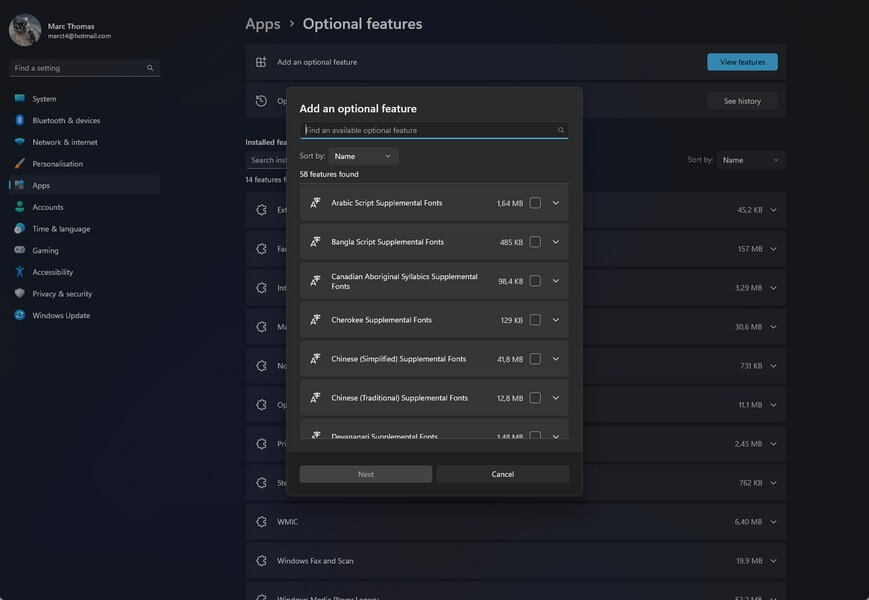Image resolution: width=869 pixels, height=600 pixels.
Task: Open Personalisation settings
Action: click(84, 163)
